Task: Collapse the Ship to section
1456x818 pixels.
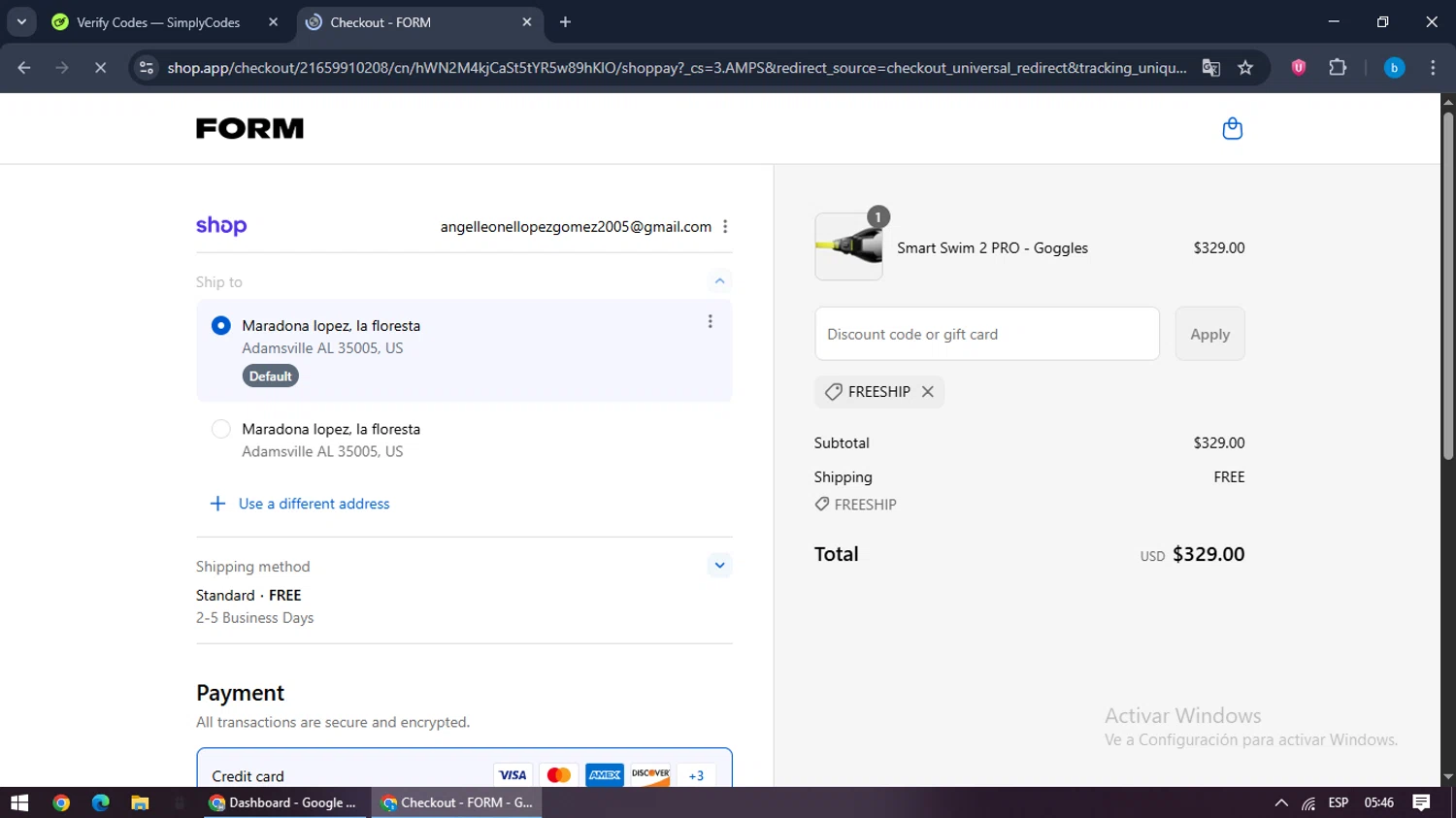Action: click(x=719, y=281)
